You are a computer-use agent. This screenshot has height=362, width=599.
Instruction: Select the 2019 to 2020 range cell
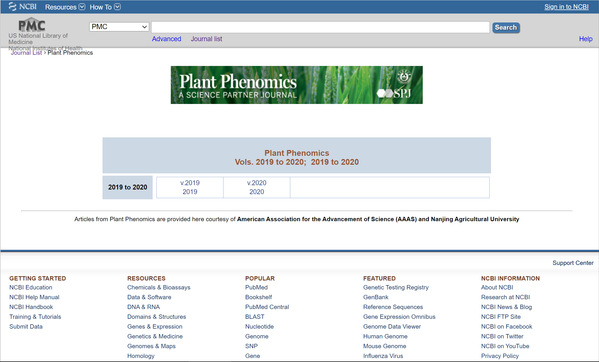point(128,187)
